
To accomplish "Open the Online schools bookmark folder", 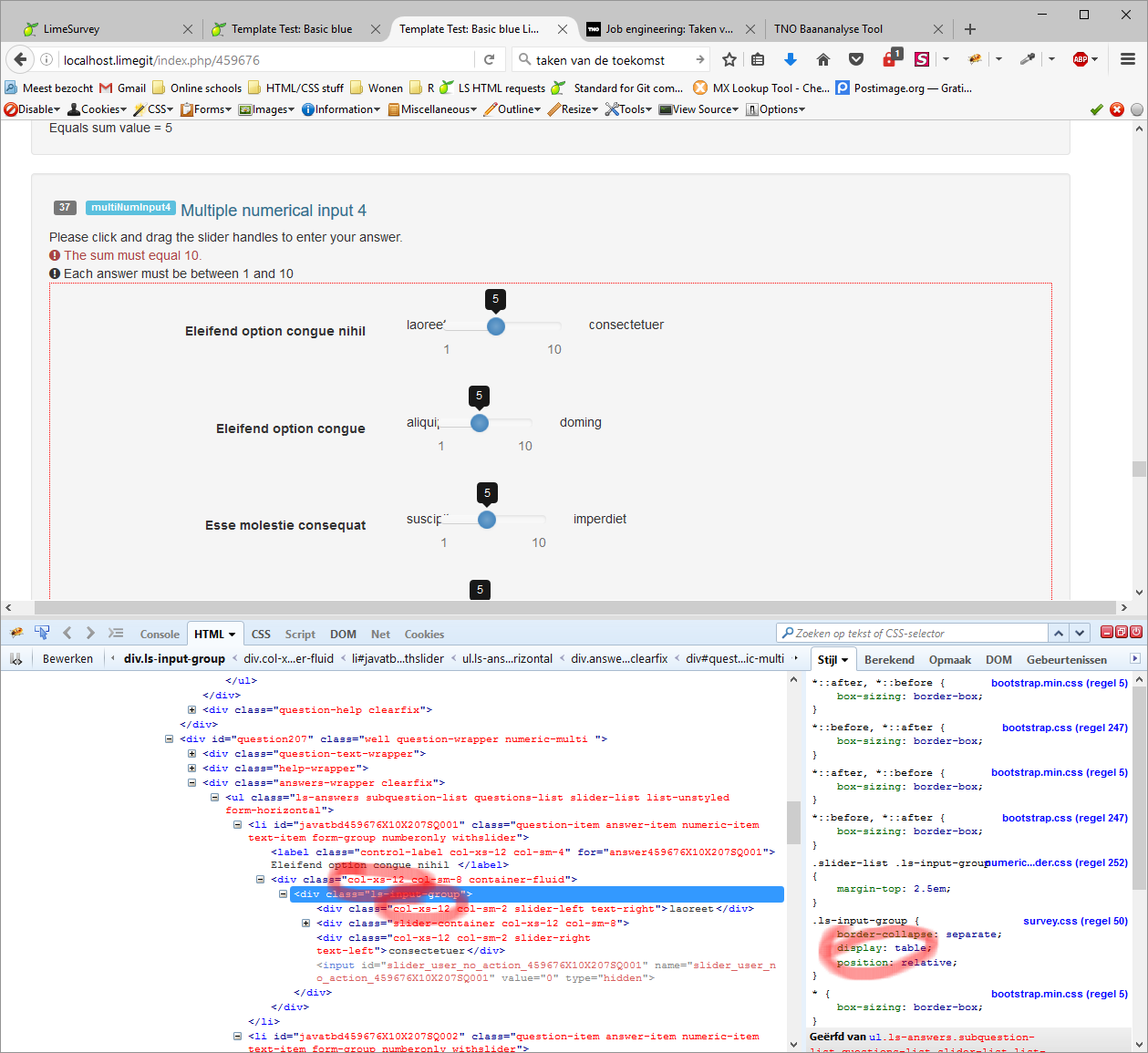I will click(197, 88).
